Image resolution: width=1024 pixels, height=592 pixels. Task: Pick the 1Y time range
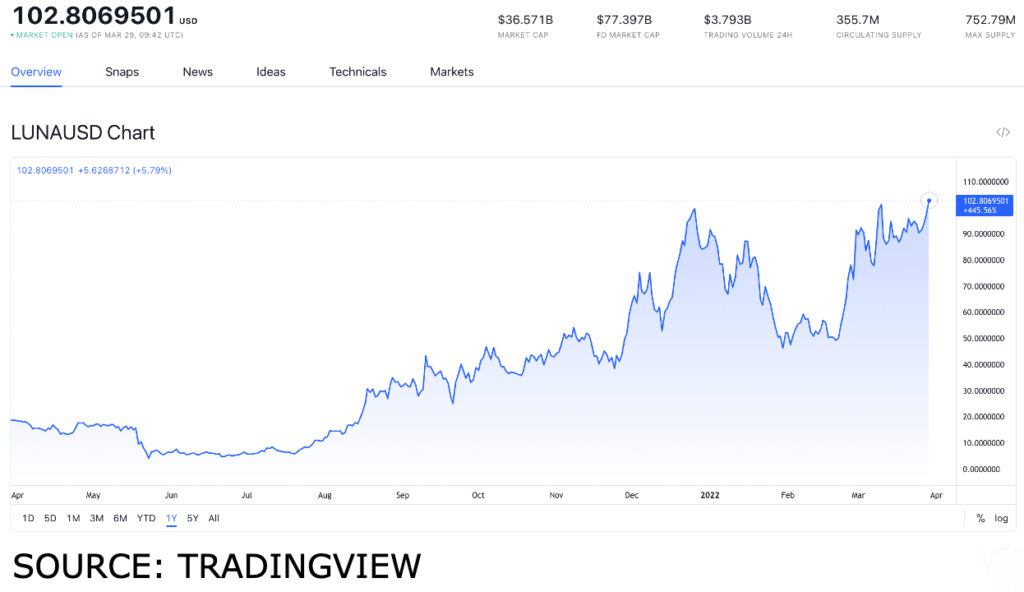pos(171,518)
